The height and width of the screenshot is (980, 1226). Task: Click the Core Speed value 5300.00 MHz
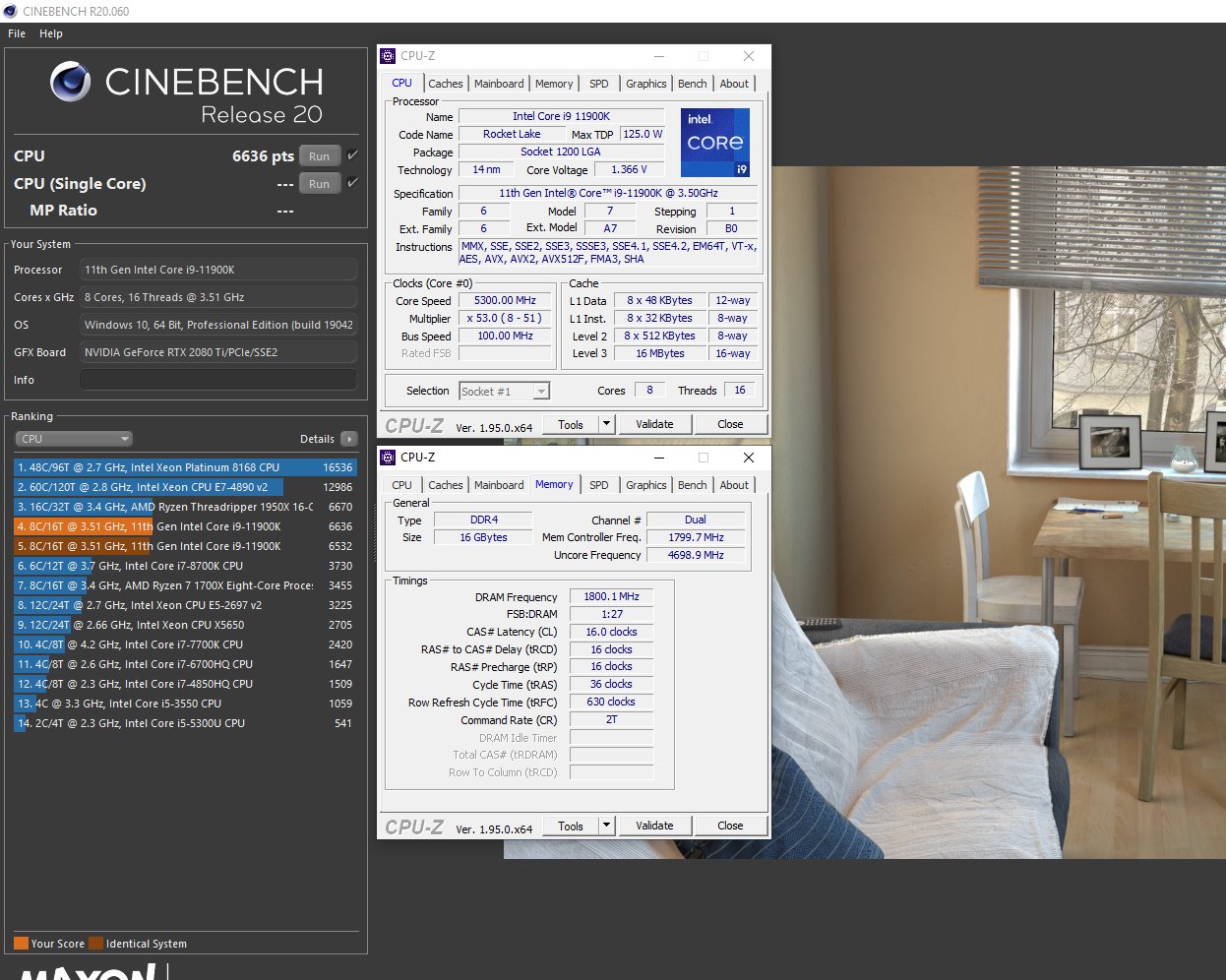coord(505,301)
